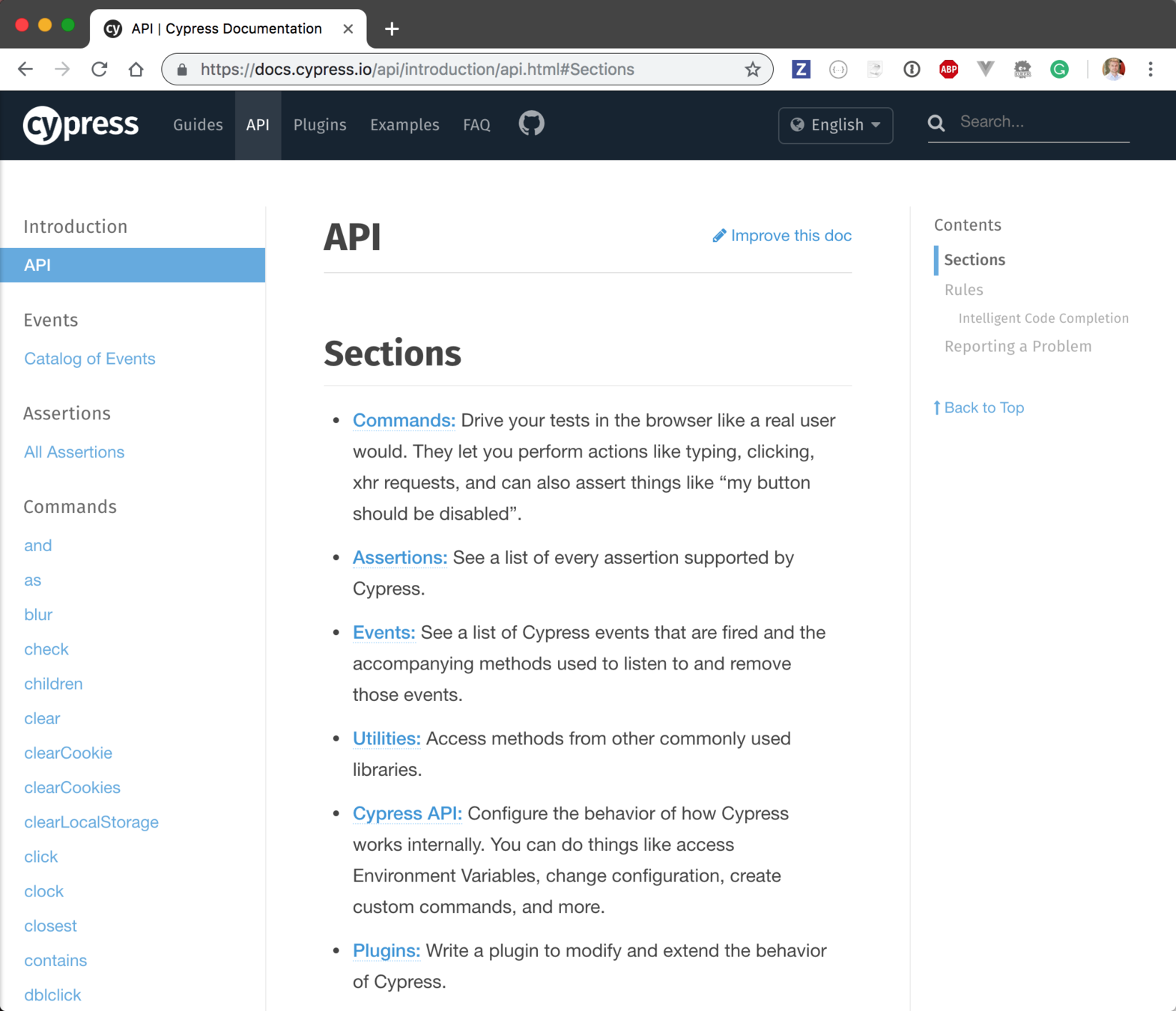Click the 1Password-style circle extension icon
Screen dimensions: 1176x1011
912,69
